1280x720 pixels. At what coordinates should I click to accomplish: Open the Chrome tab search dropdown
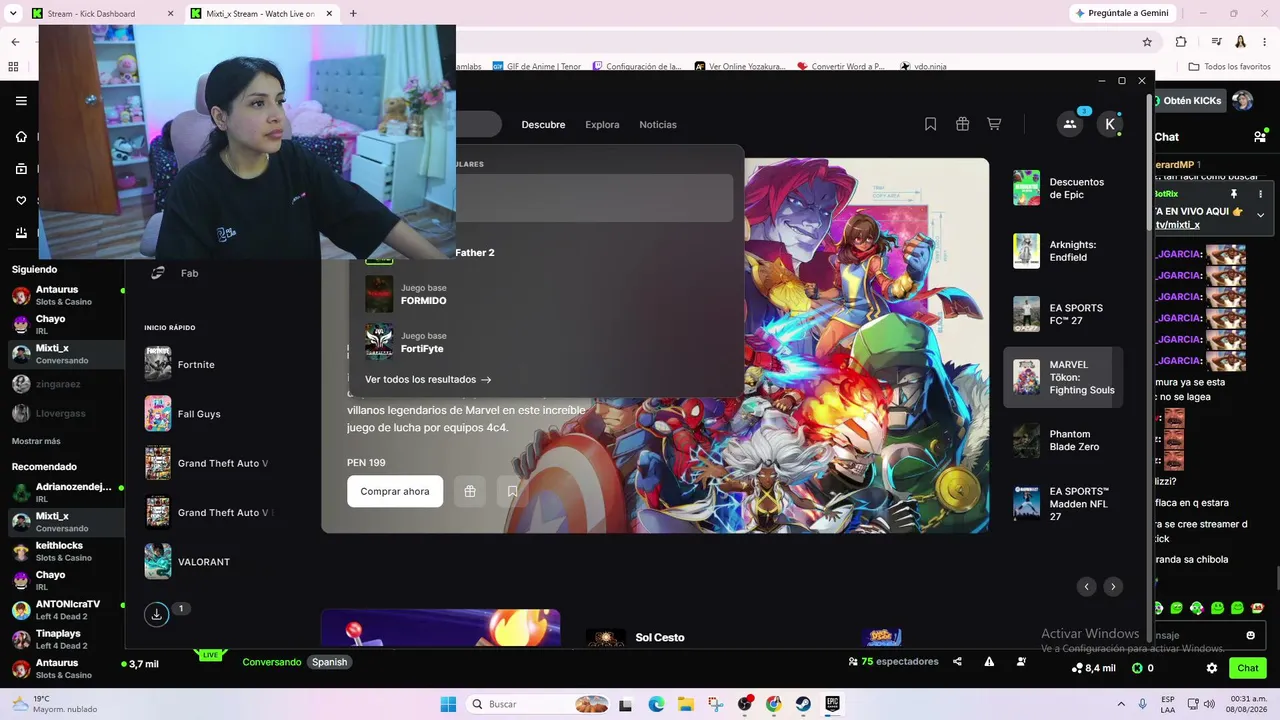click(x=13, y=14)
